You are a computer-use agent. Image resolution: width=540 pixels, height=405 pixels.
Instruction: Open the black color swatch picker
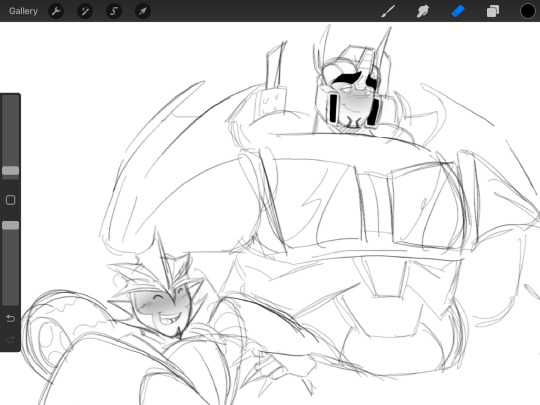[x=528, y=11]
